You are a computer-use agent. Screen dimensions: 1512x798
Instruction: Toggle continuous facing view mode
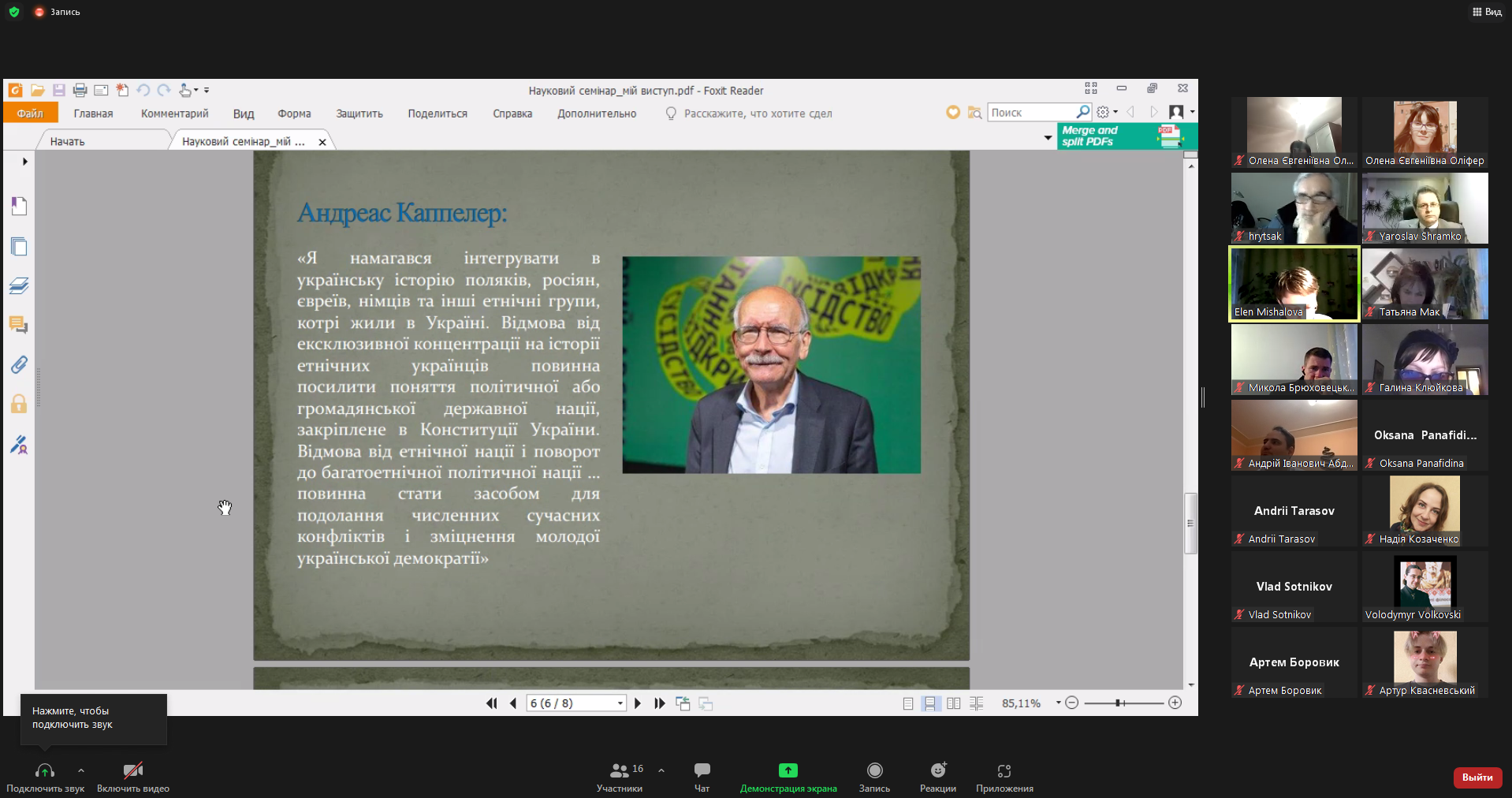click(x=976, y=703)
